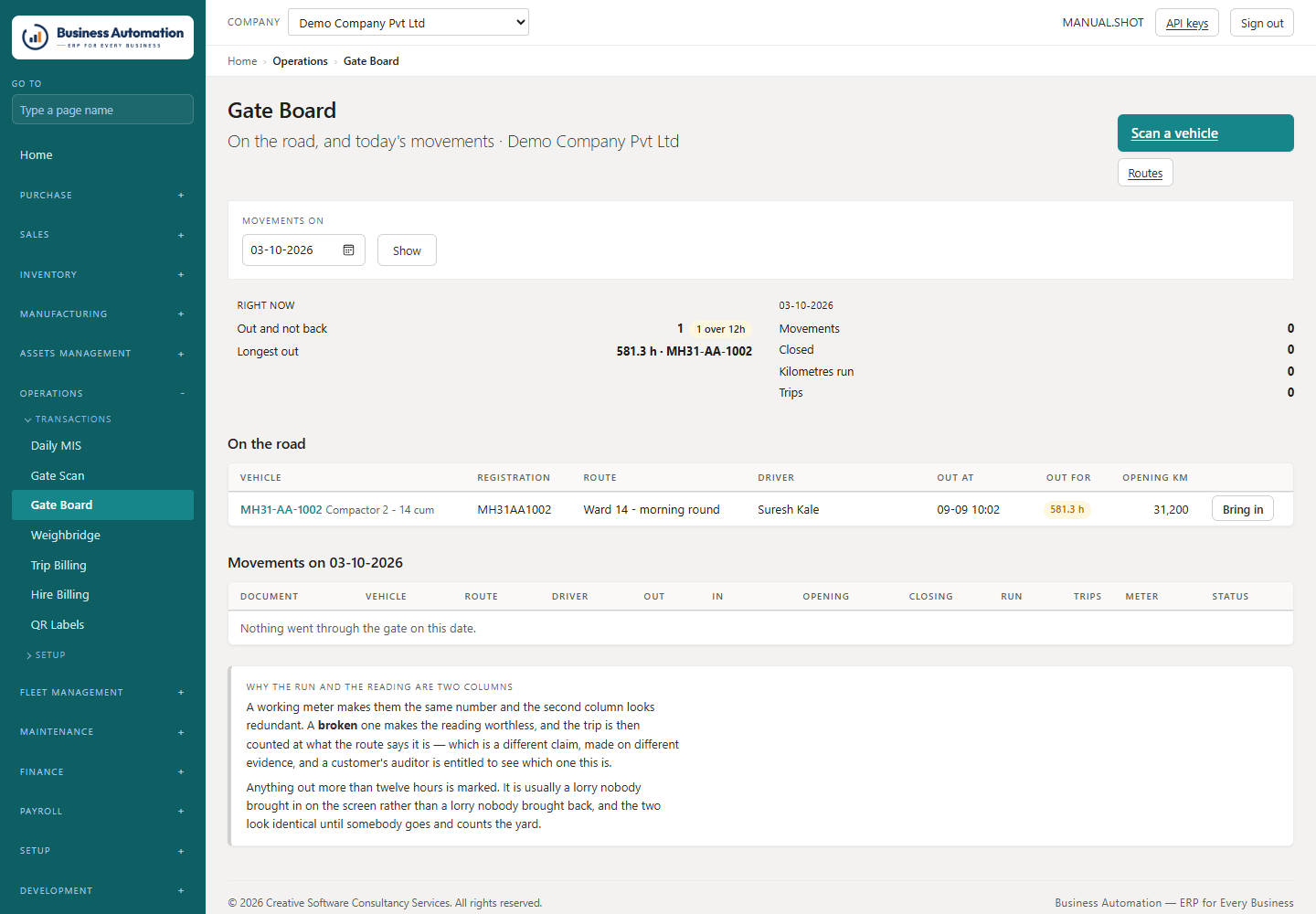Expand the Assets Management section
The height and width of the screenshot is (914, 1316).
click(x=102, y=354)
